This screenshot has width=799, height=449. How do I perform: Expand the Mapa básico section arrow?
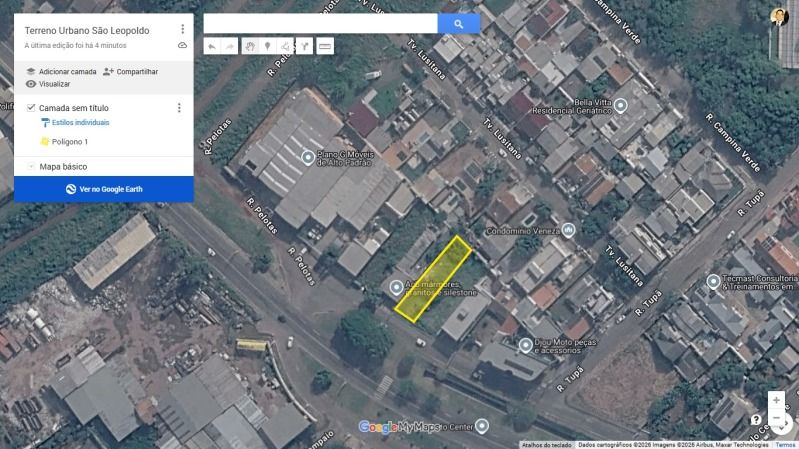pos(31,167)
